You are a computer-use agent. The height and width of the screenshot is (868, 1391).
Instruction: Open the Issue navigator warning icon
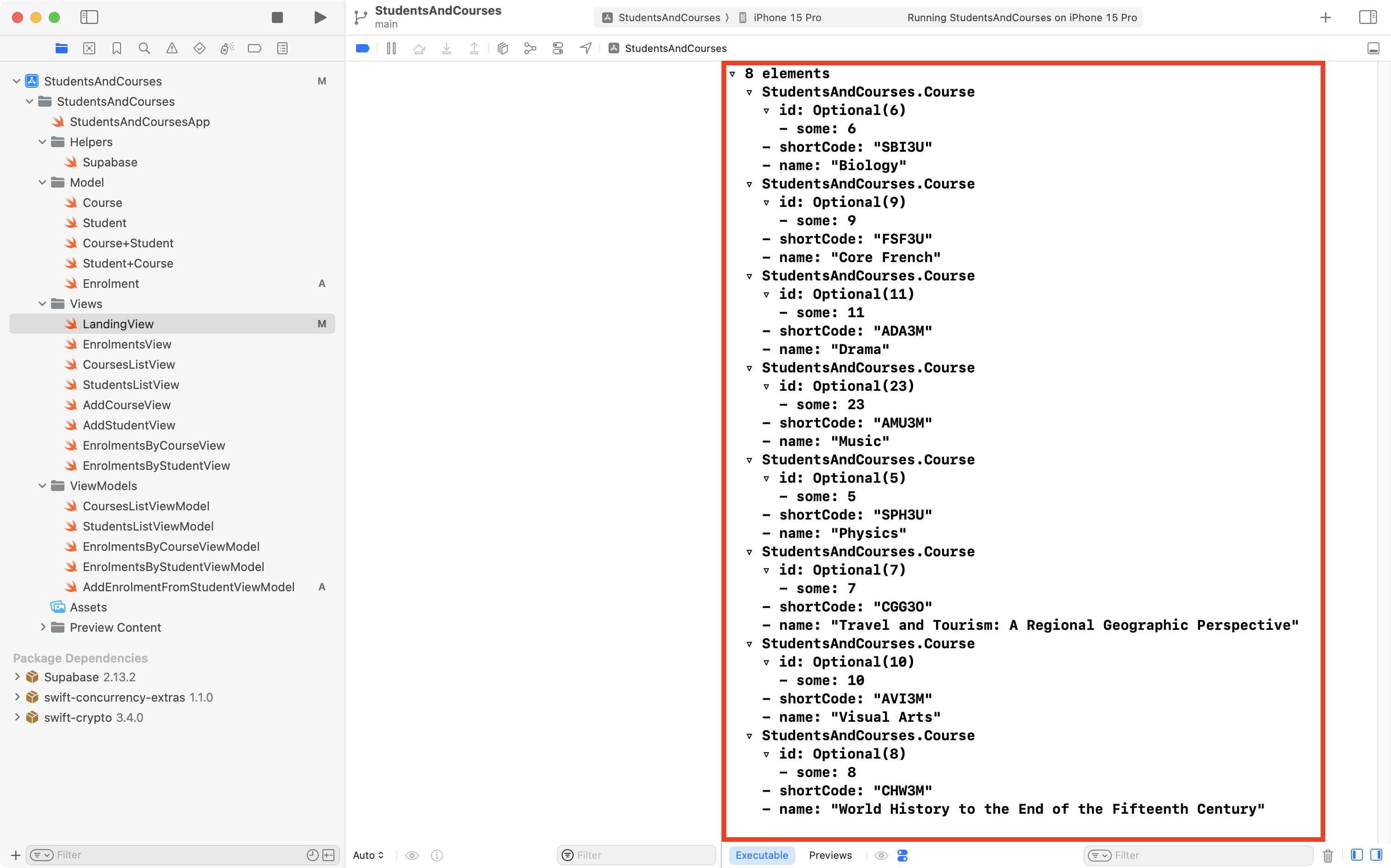[x=172, y=48]
